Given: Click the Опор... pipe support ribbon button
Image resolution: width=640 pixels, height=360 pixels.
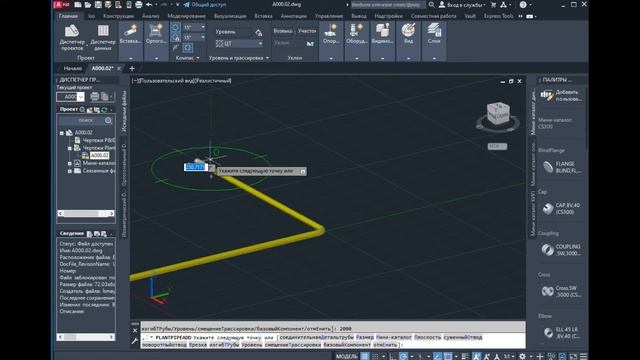Looking at the screenshot, I should [x=331, y=34].
